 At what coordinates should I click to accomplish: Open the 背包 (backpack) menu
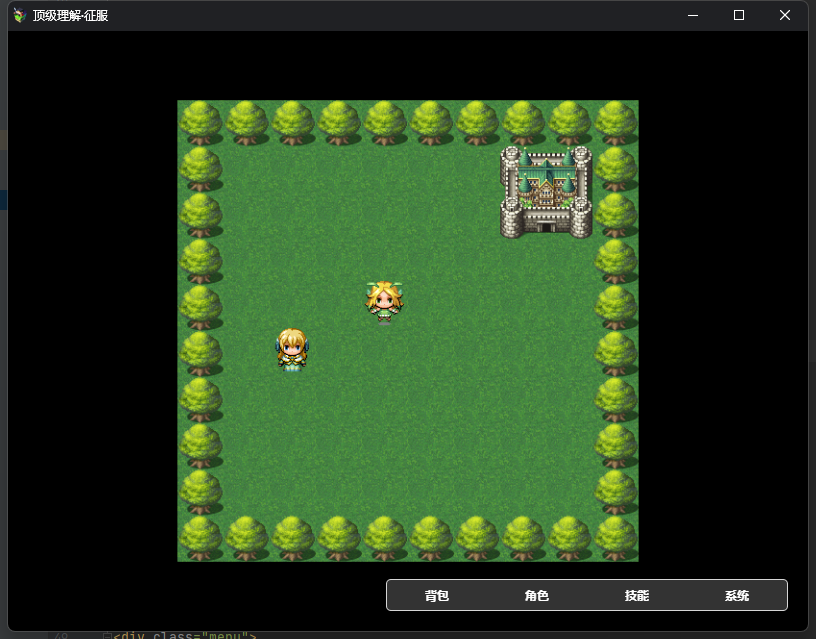point(437,595)
